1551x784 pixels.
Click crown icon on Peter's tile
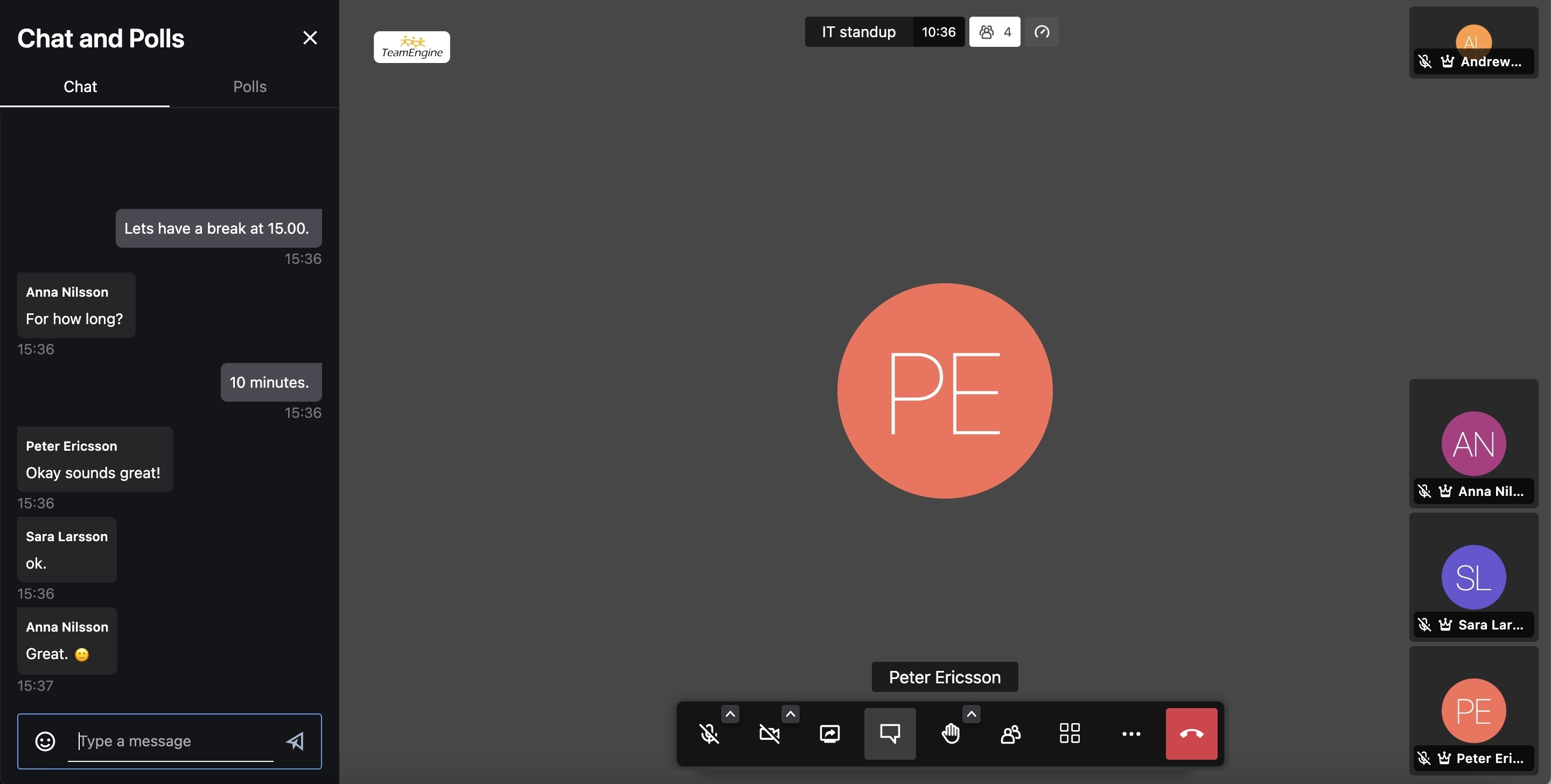[x=1444, y=759]
